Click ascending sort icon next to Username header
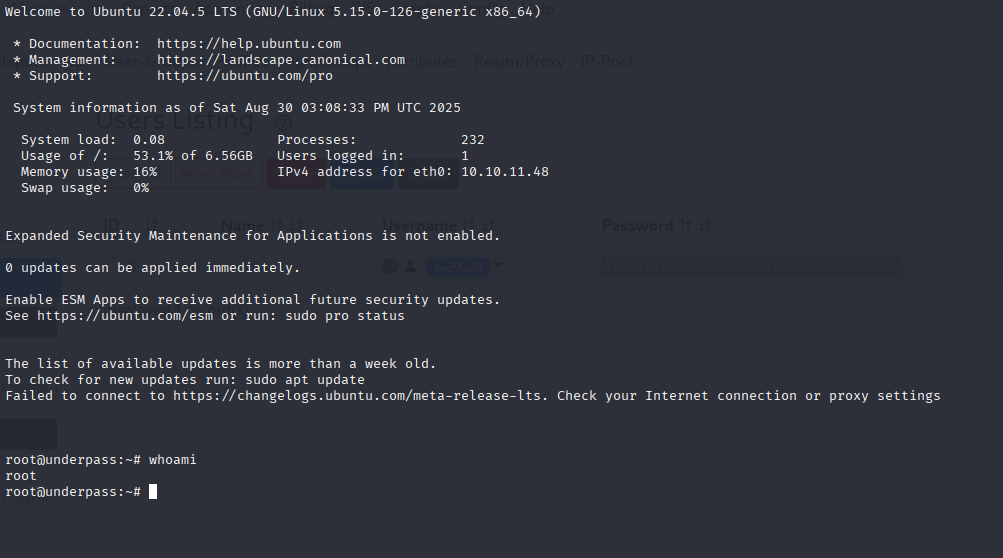The width and height of the screenshot is (1003, 558). pyautogui.click(x=469, y=225)
